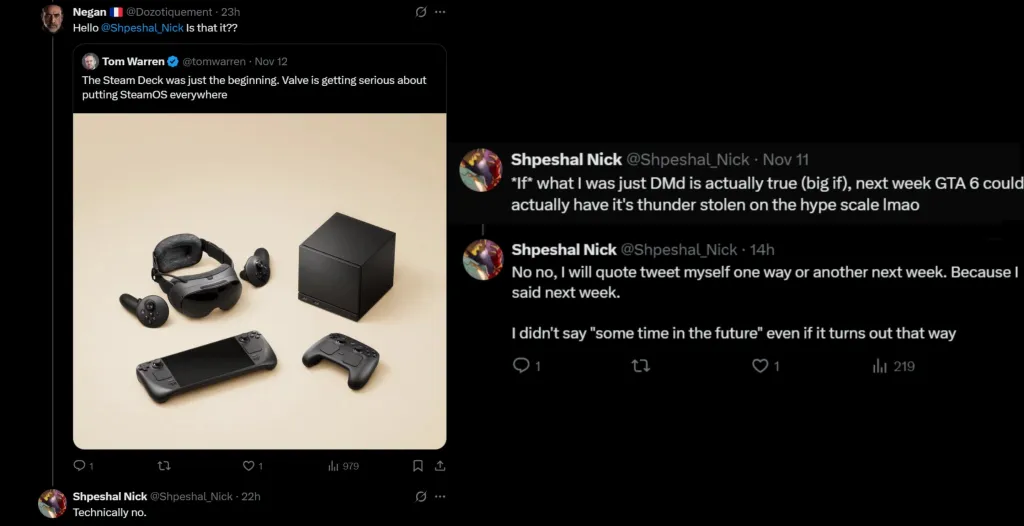Click Shpeshal Nick's avatar beside 'Technically no.'

52,503
